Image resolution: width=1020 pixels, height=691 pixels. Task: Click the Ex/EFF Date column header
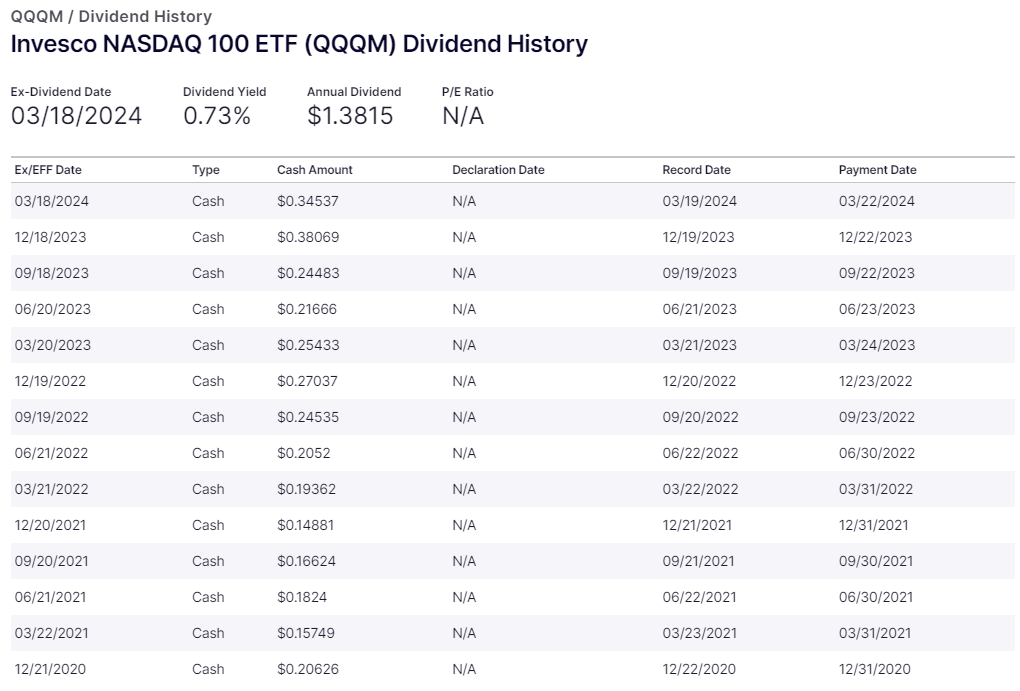(x=48, y=170)
